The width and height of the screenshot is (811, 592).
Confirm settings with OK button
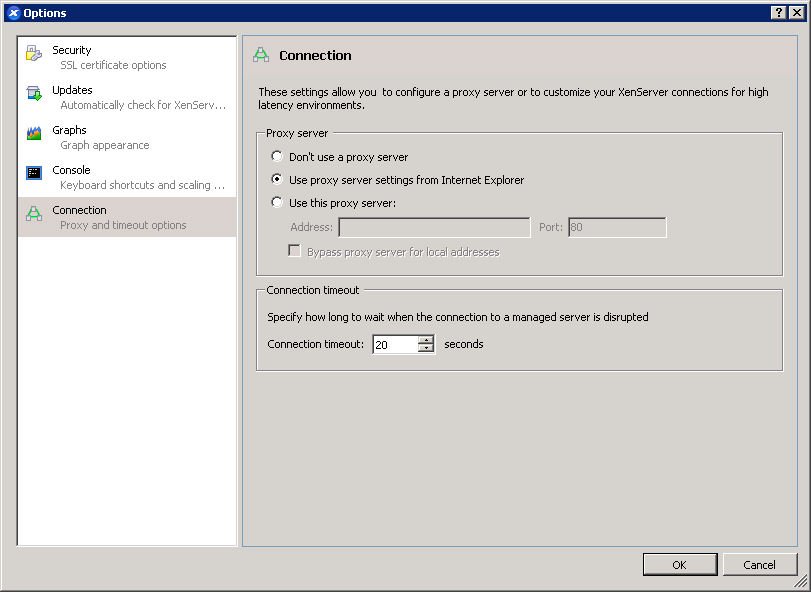click(680, 565)
